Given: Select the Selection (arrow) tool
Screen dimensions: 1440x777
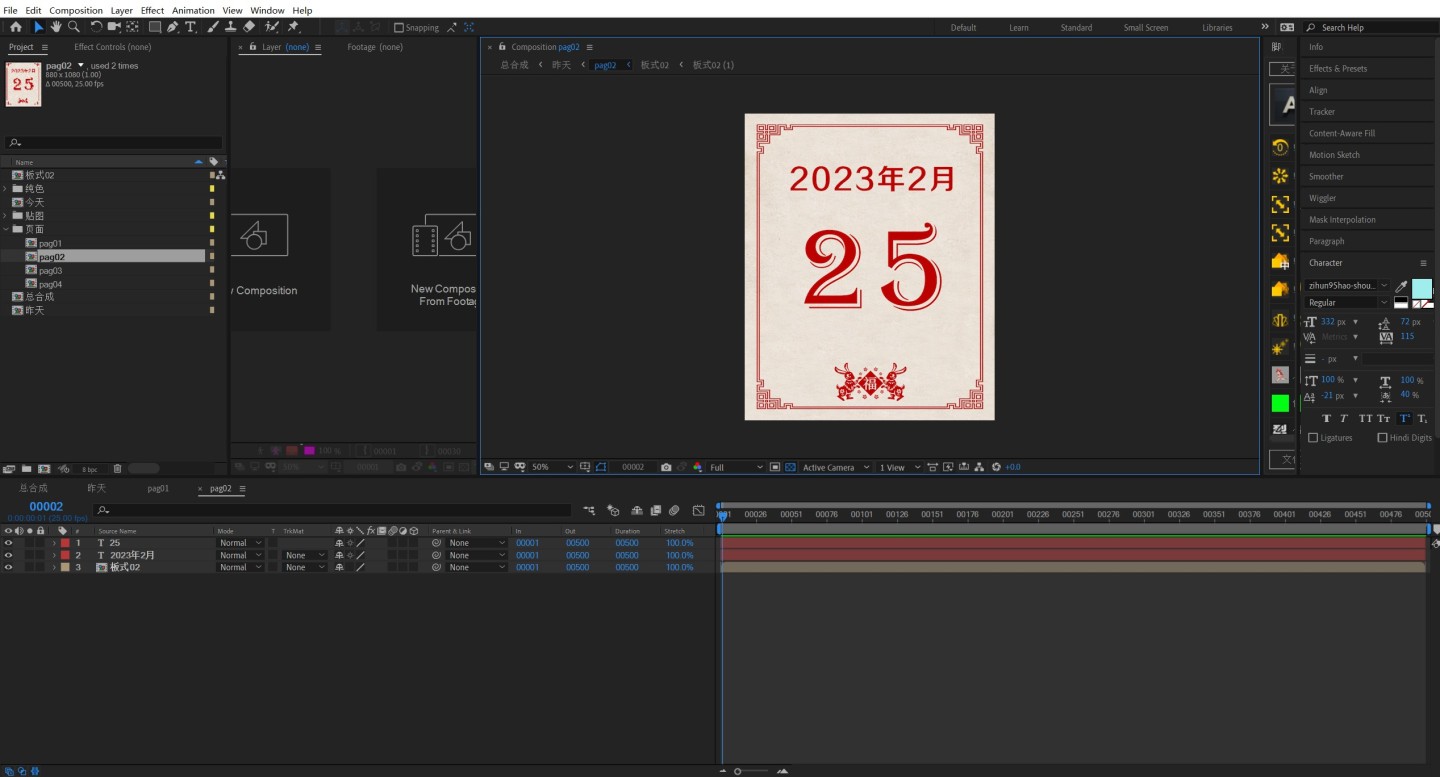Looking at the screenshot, I should click(39, 27).
